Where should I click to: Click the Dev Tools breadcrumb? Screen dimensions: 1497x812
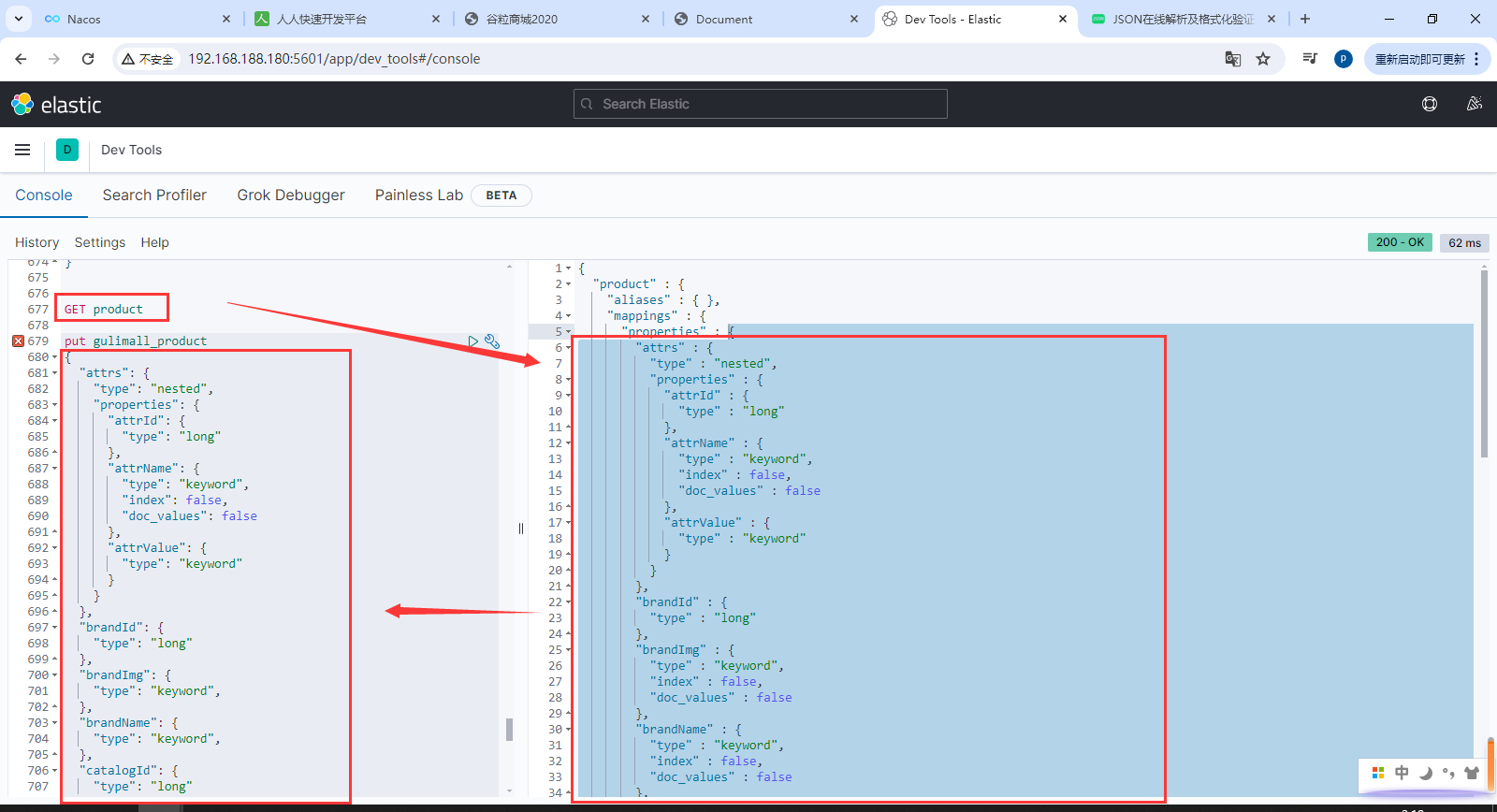click(131, 150)
